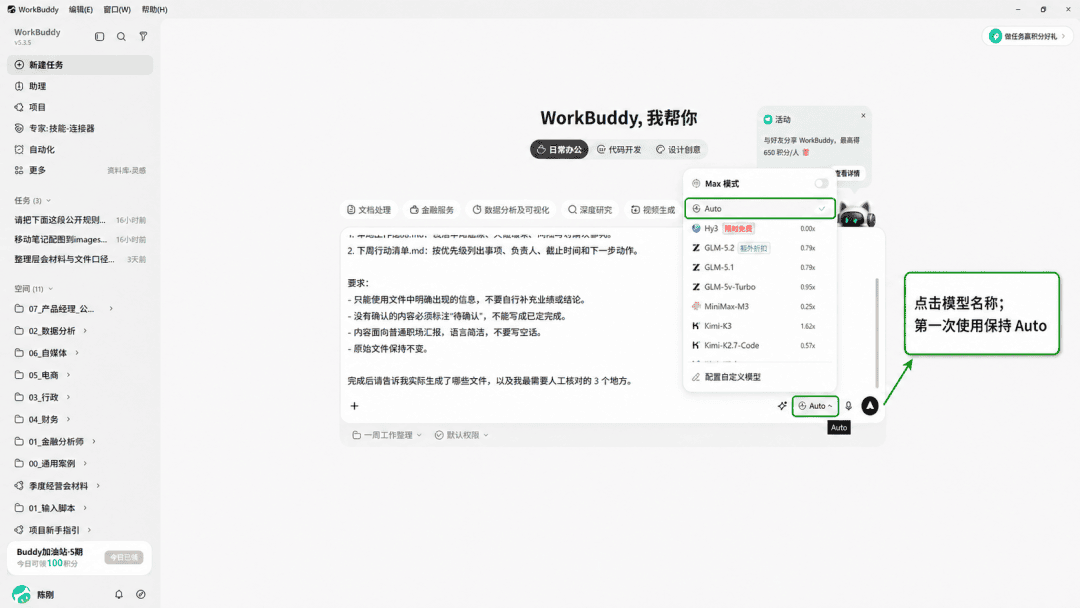Open the 窗口(W) menu
The image size is (1080, 608).
coord(117,10)
